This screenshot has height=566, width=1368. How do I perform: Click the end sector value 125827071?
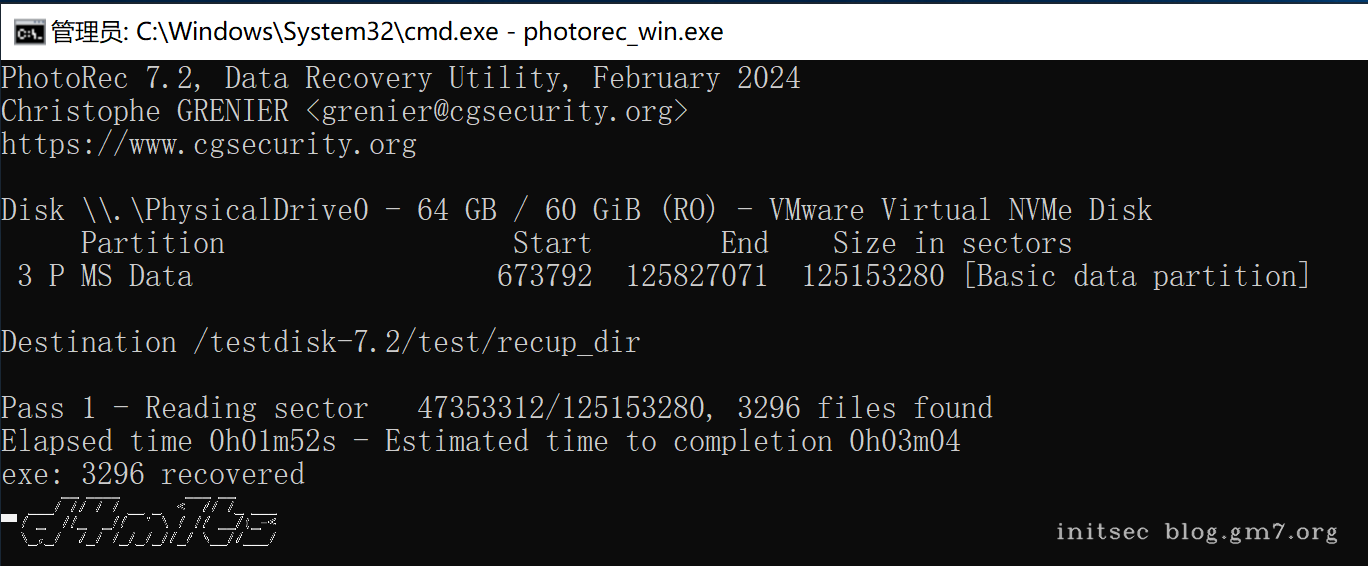pos(696,276)
